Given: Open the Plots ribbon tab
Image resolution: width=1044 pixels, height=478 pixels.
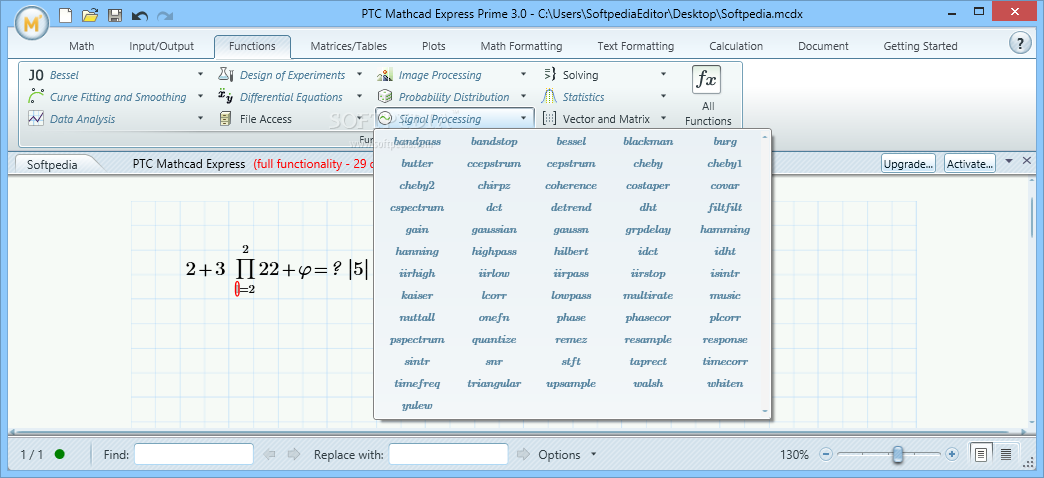Looking at the screenshot, I should coord(434,46).
